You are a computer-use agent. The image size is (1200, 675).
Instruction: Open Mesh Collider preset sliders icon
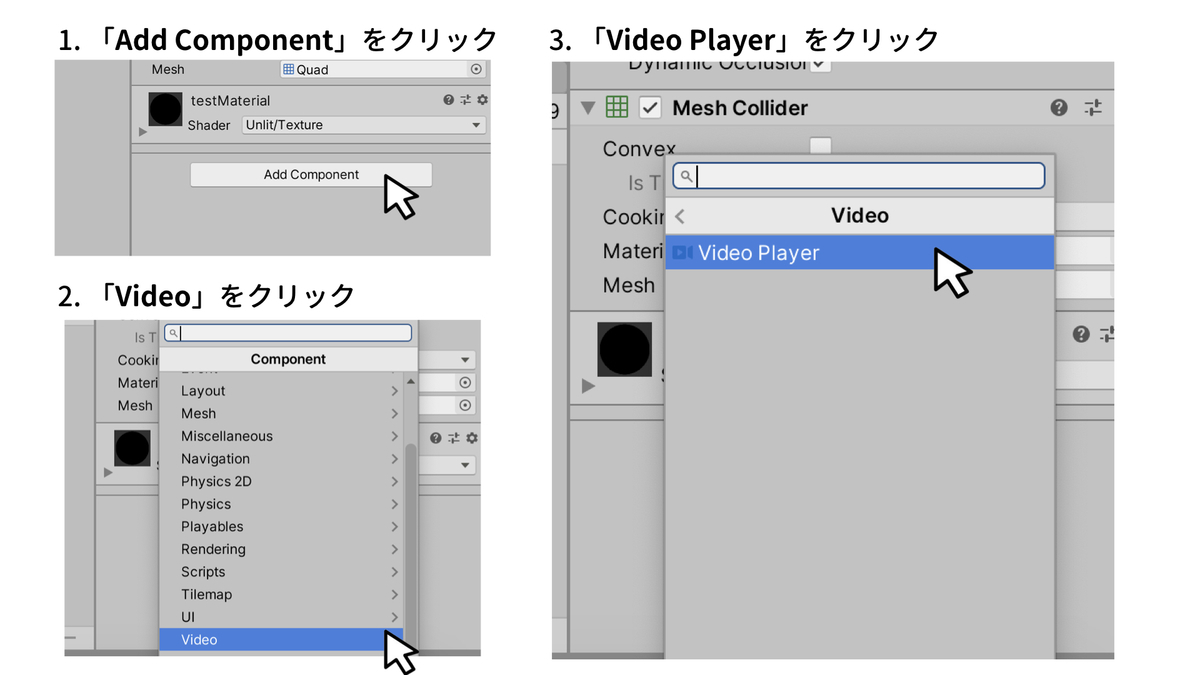pos(1093,107)
